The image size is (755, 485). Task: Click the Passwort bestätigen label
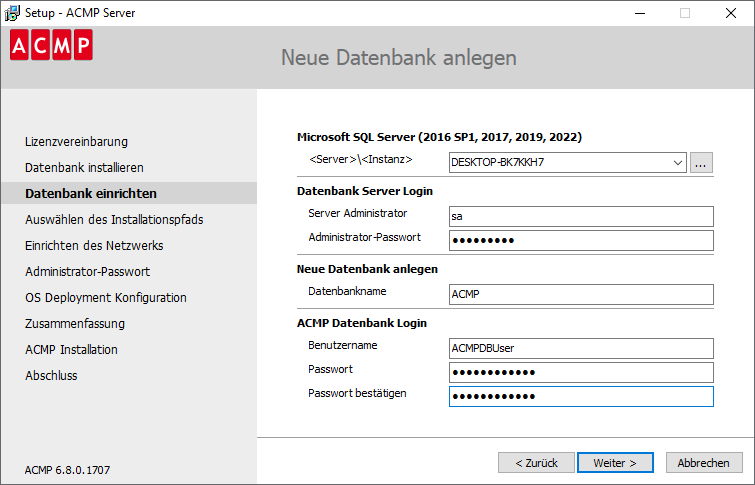(357, 393)
